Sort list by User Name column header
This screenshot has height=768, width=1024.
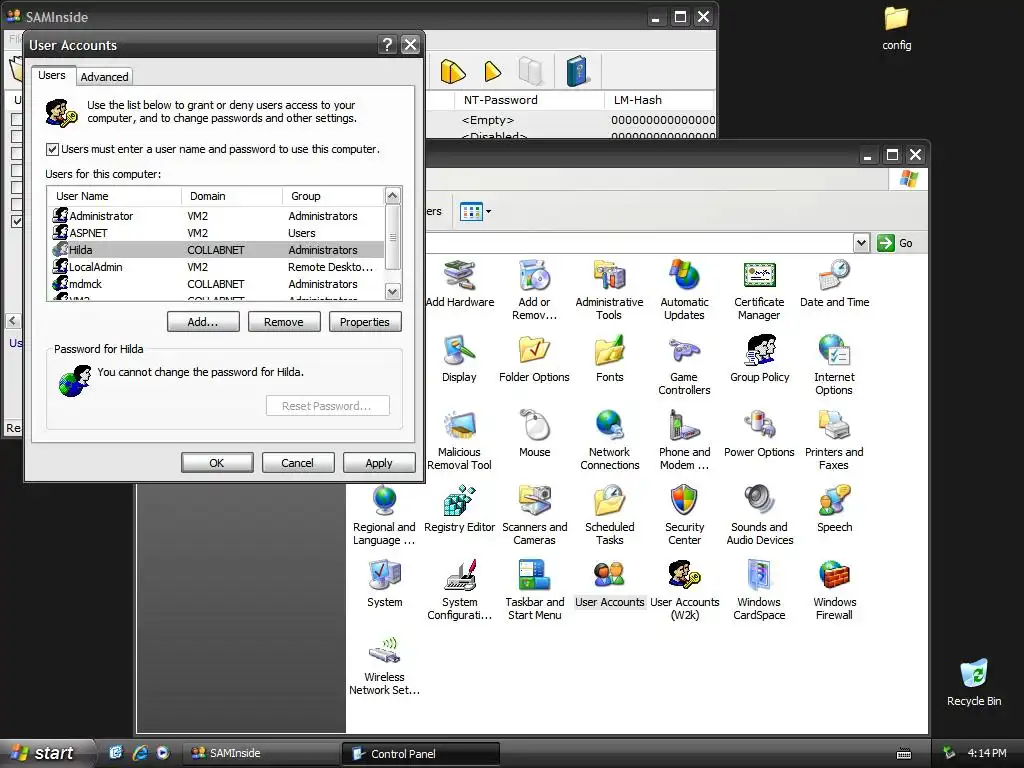(x=114, y=196)
